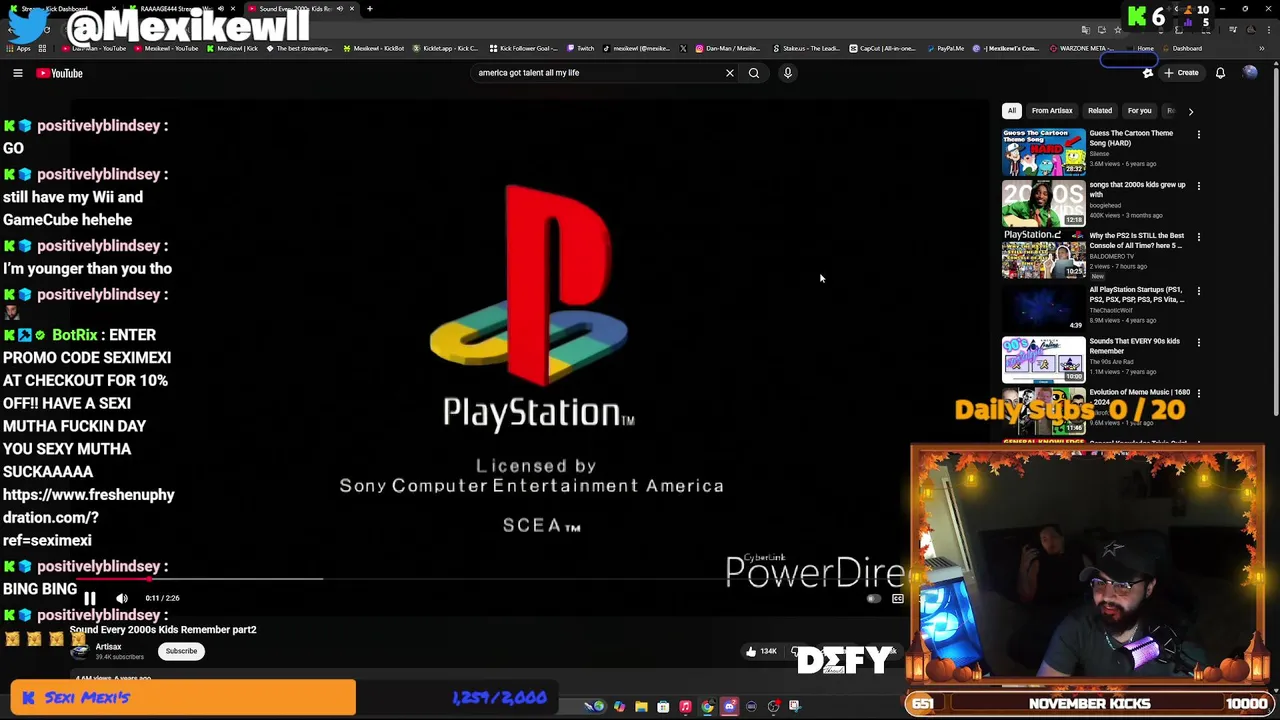The image size is (1280, 720).
Task: Open the Music app in the taskbar
Action: pyautogui.click(x=685, y=707)
